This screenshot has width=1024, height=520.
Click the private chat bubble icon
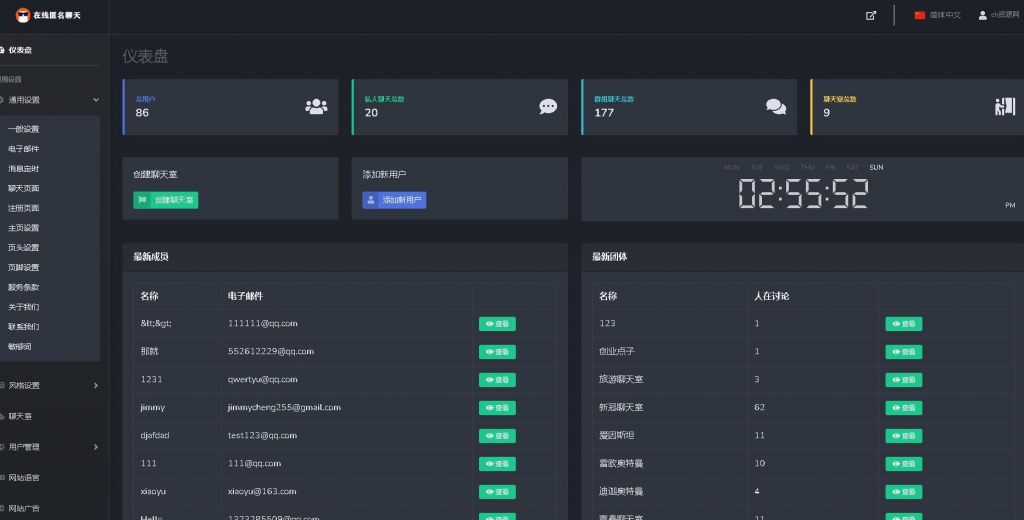click(x=548, y=106)
